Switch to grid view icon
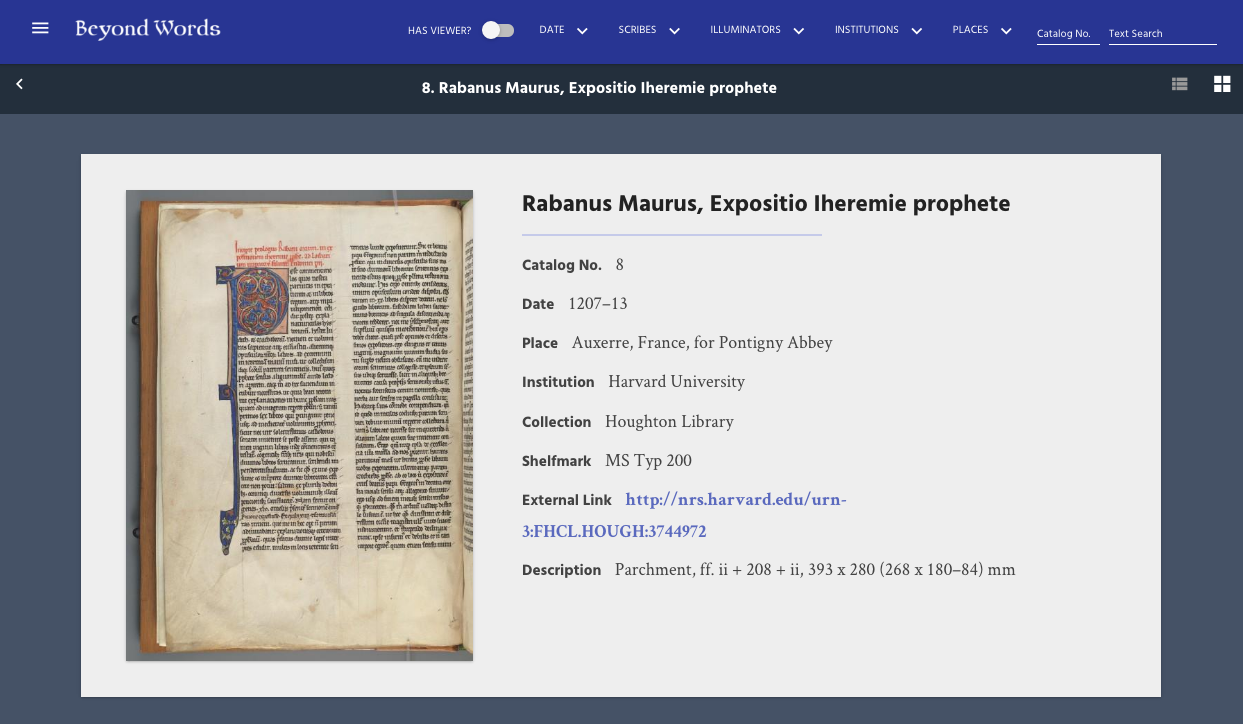The width and height of the screenshot is (1243, 724). coord(1222,84)
